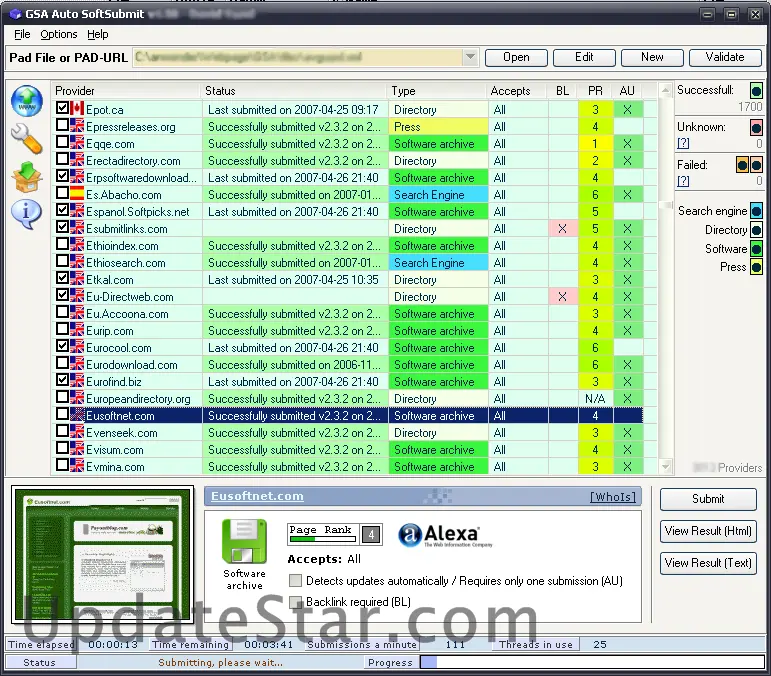This screenshot has width=771, height=676.
Task: Click the flag icon beside Evenseek.com
Action: [x=77, y=432]
